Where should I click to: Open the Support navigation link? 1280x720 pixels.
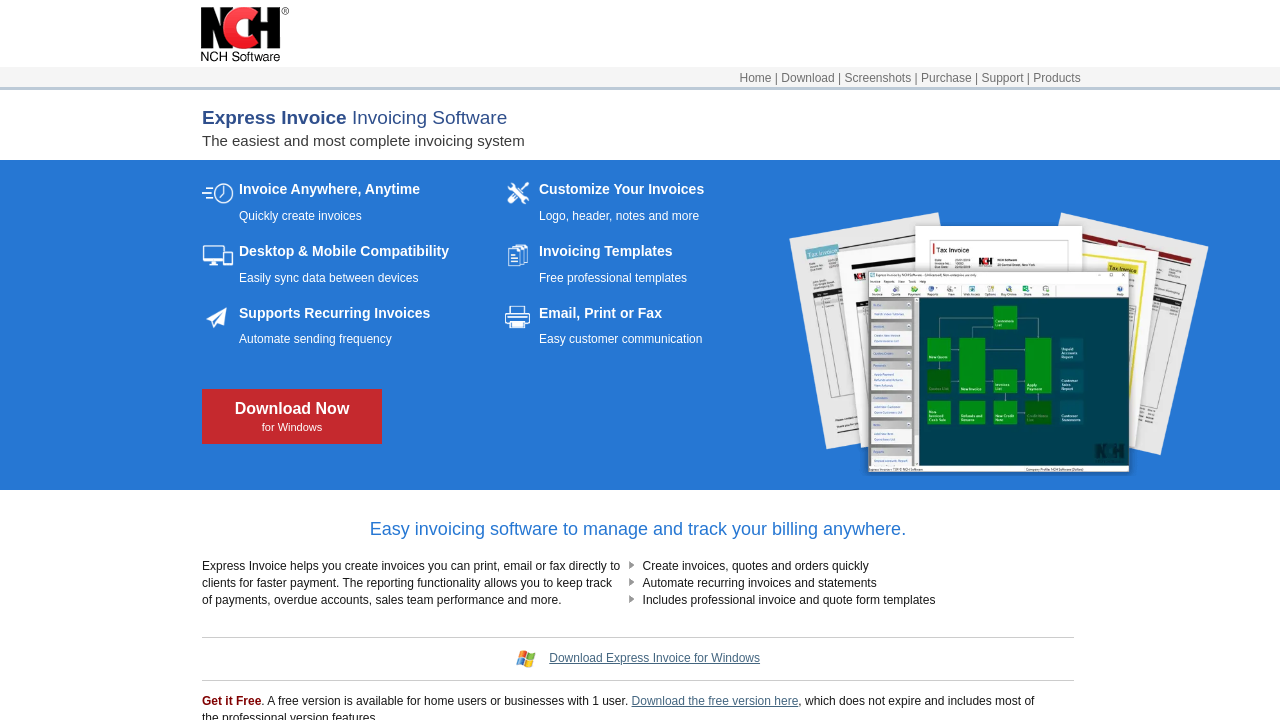point(1002,78)
